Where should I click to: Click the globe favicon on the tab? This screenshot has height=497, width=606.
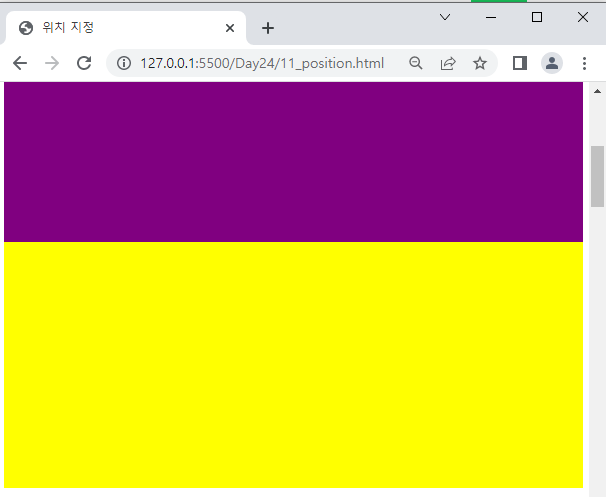pos(26,28)
